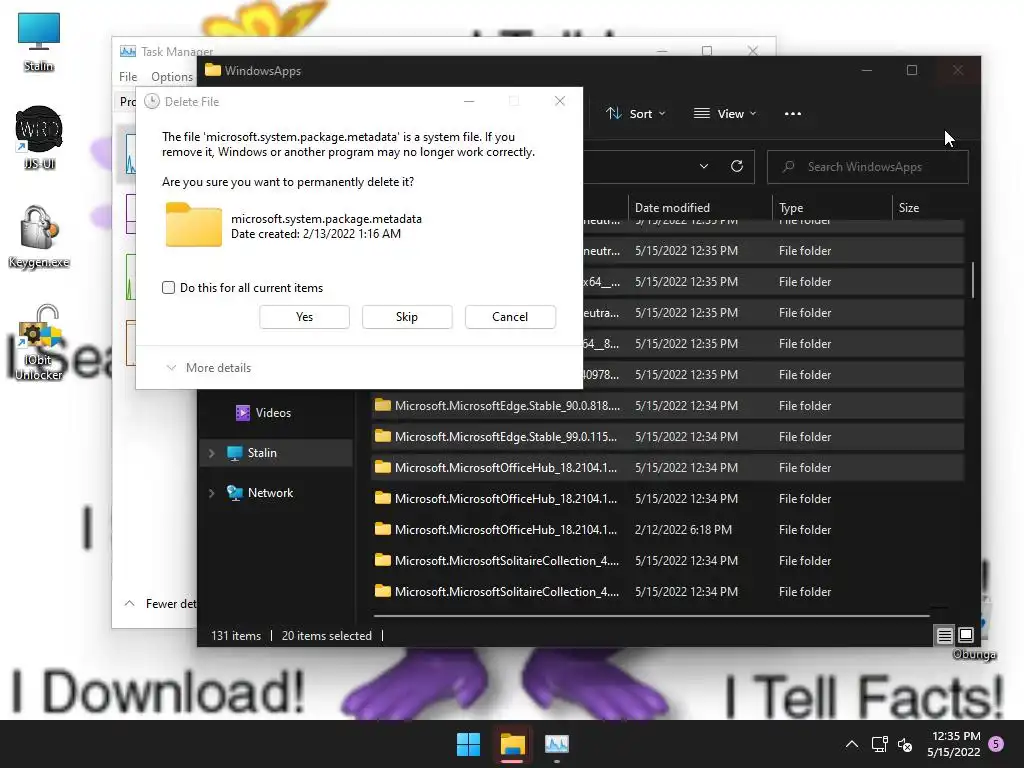This screenshot has width=1024, height=768.
Task: Expand the Stalin tree node
Action: (x=212, y=453)
